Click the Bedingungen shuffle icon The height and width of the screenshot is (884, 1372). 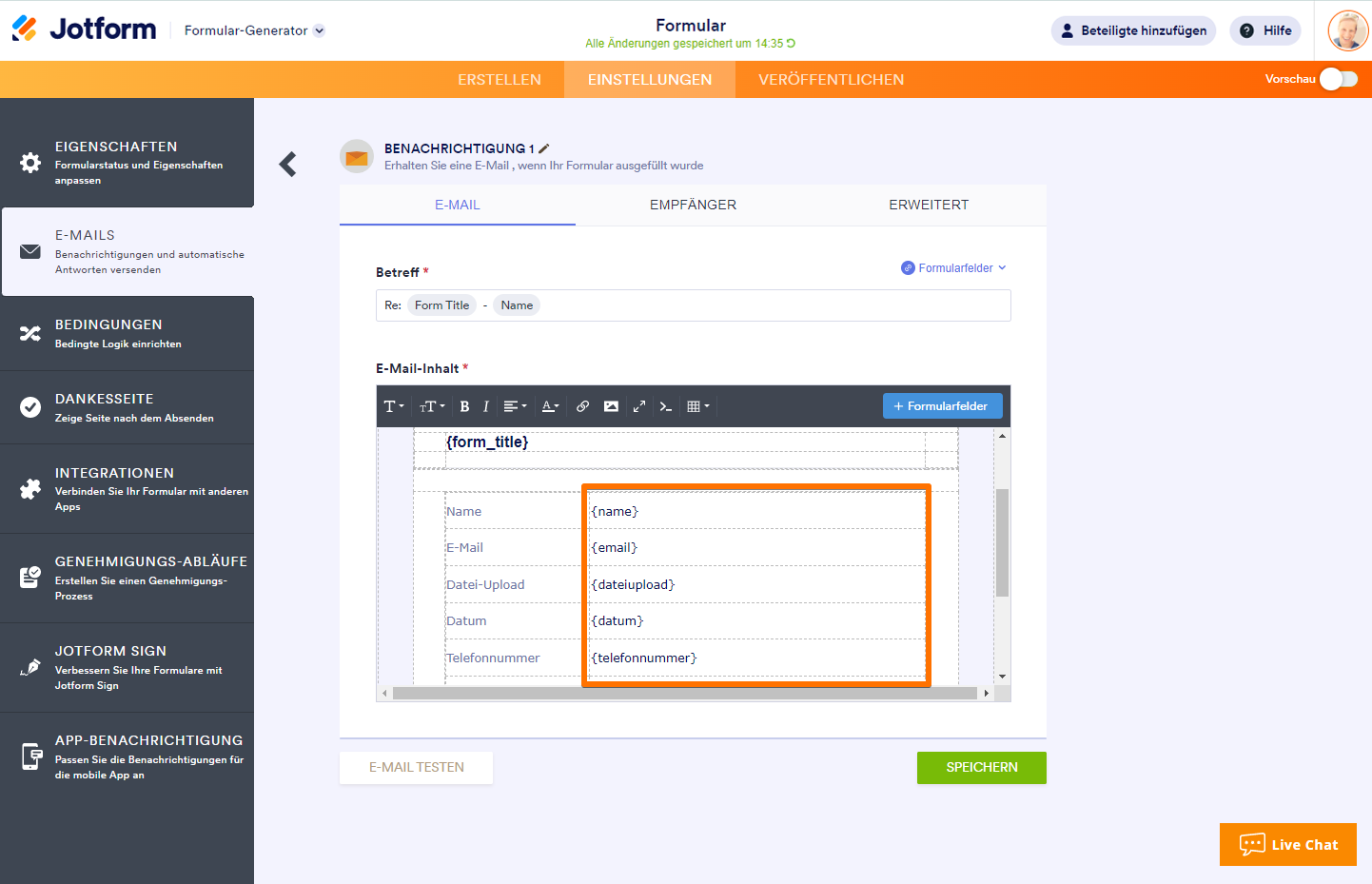click(30, 333)
